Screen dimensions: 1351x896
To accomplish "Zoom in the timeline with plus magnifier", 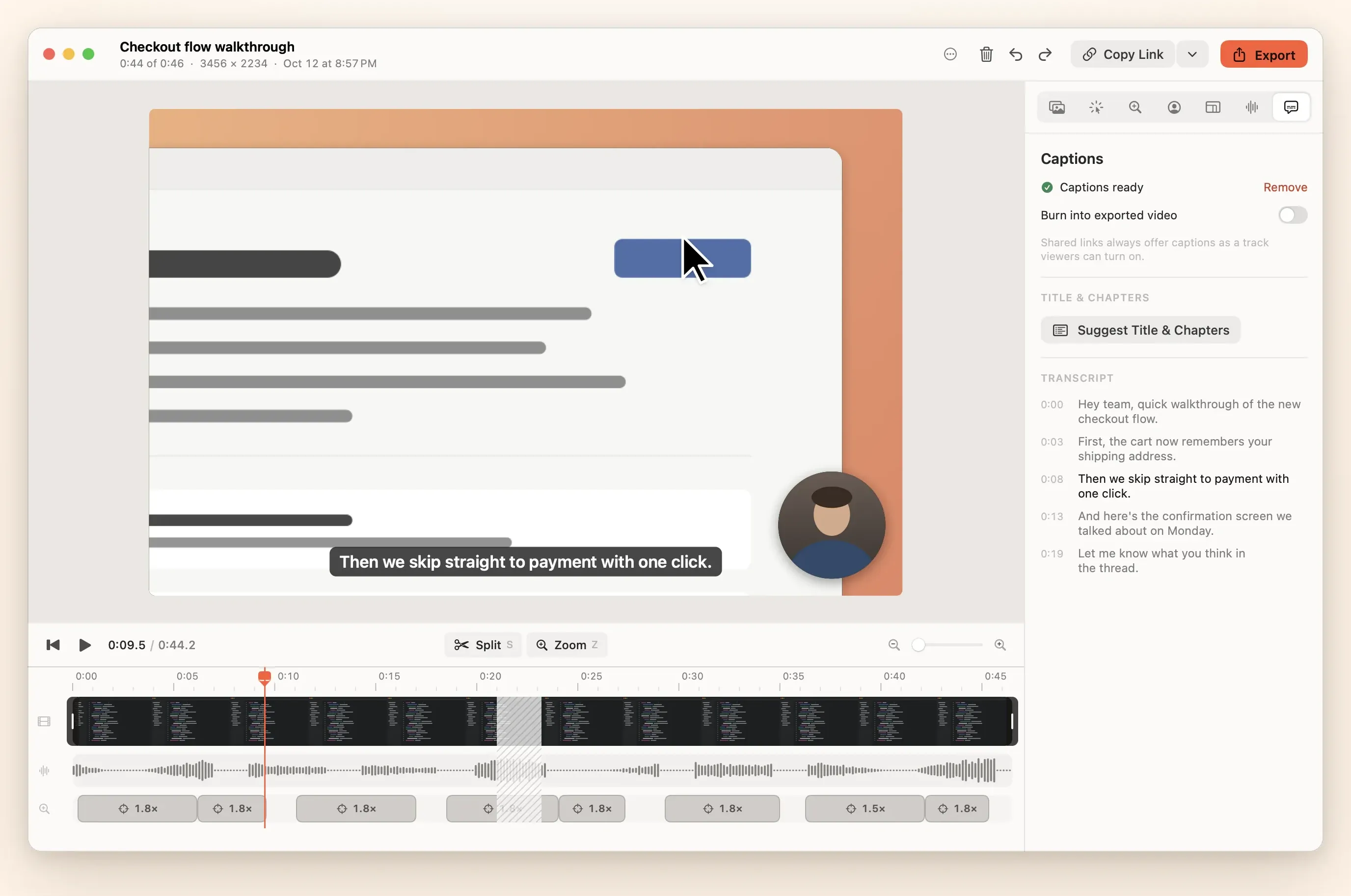I will pos(1000,645).
